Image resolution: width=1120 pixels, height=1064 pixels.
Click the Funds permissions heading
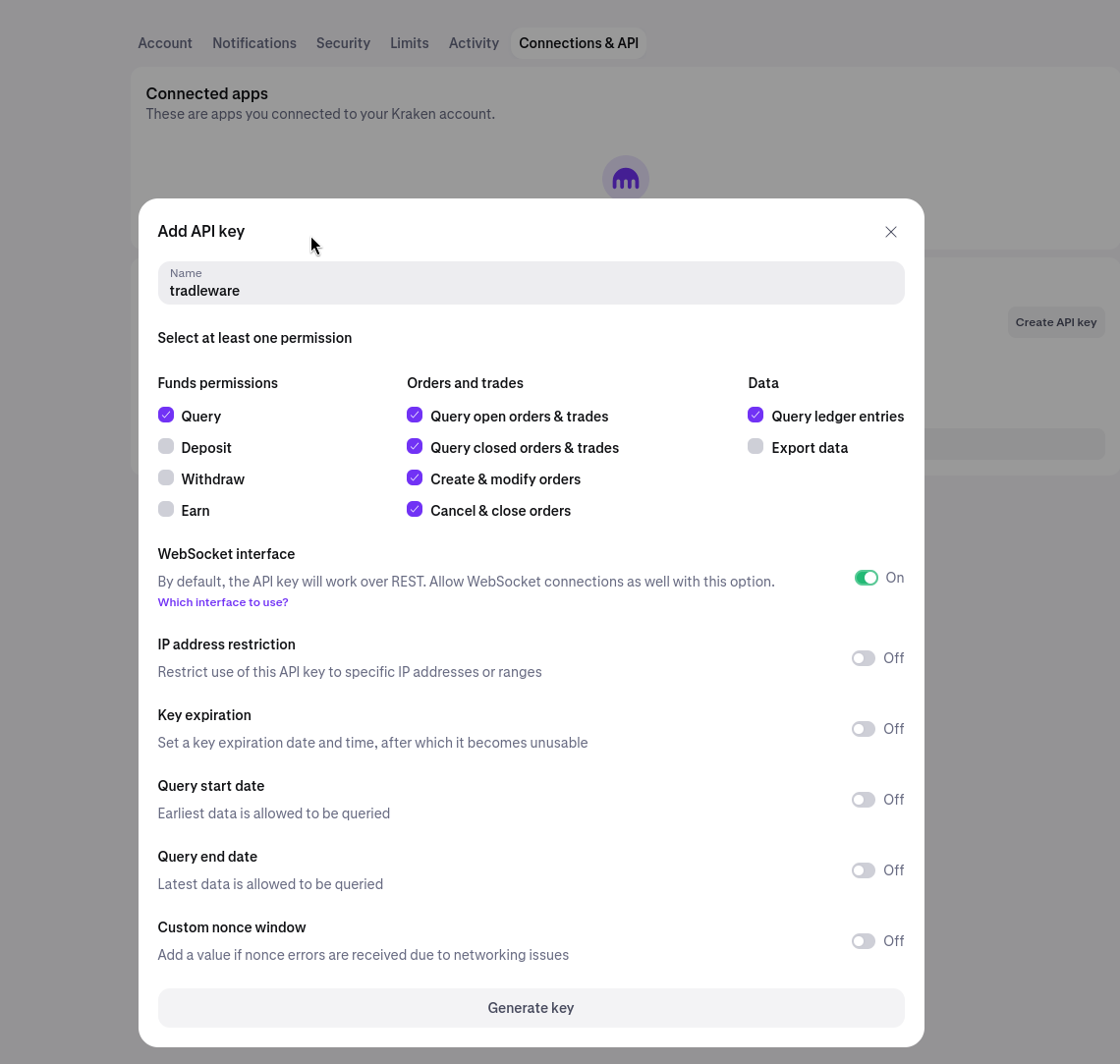(218, 383)
